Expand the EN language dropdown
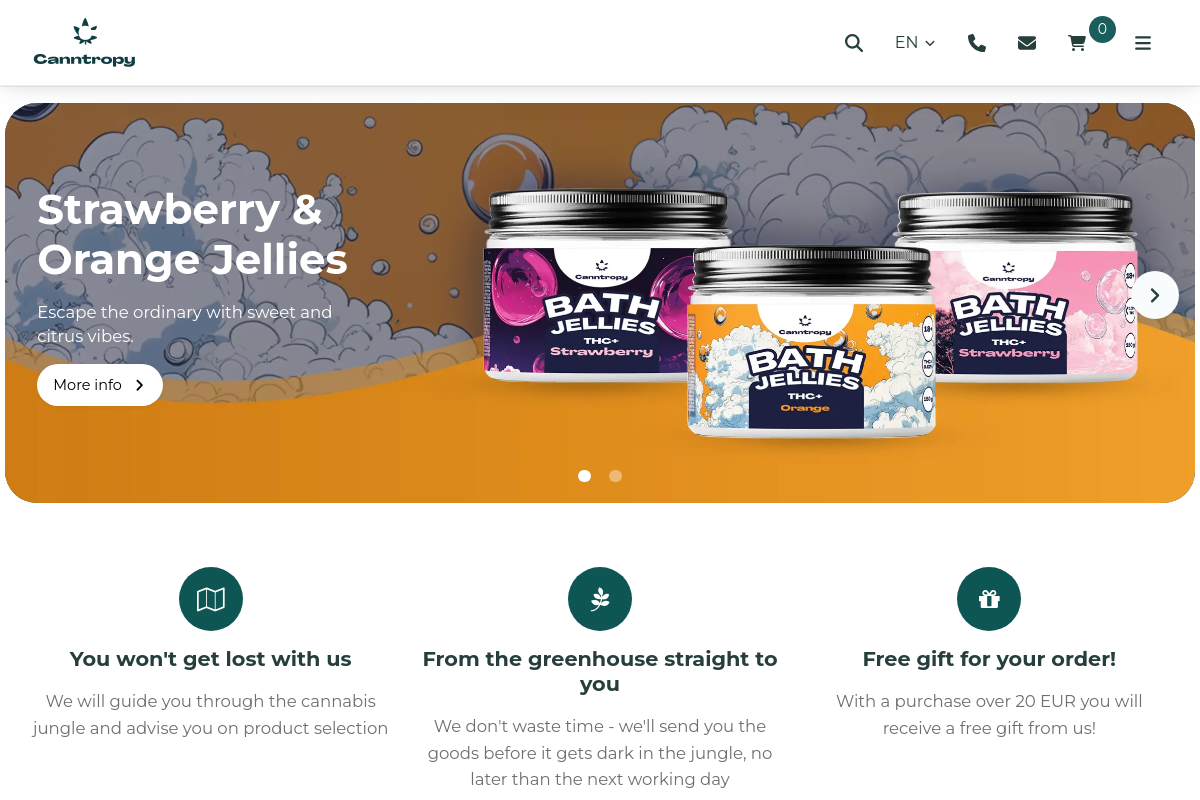 coord(915,43)
